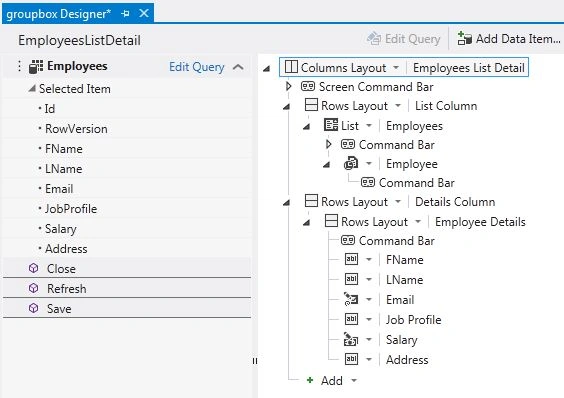Click the Rows Layout icon for List Column
The image size is (564, 398).
click(x=311, y=105)
